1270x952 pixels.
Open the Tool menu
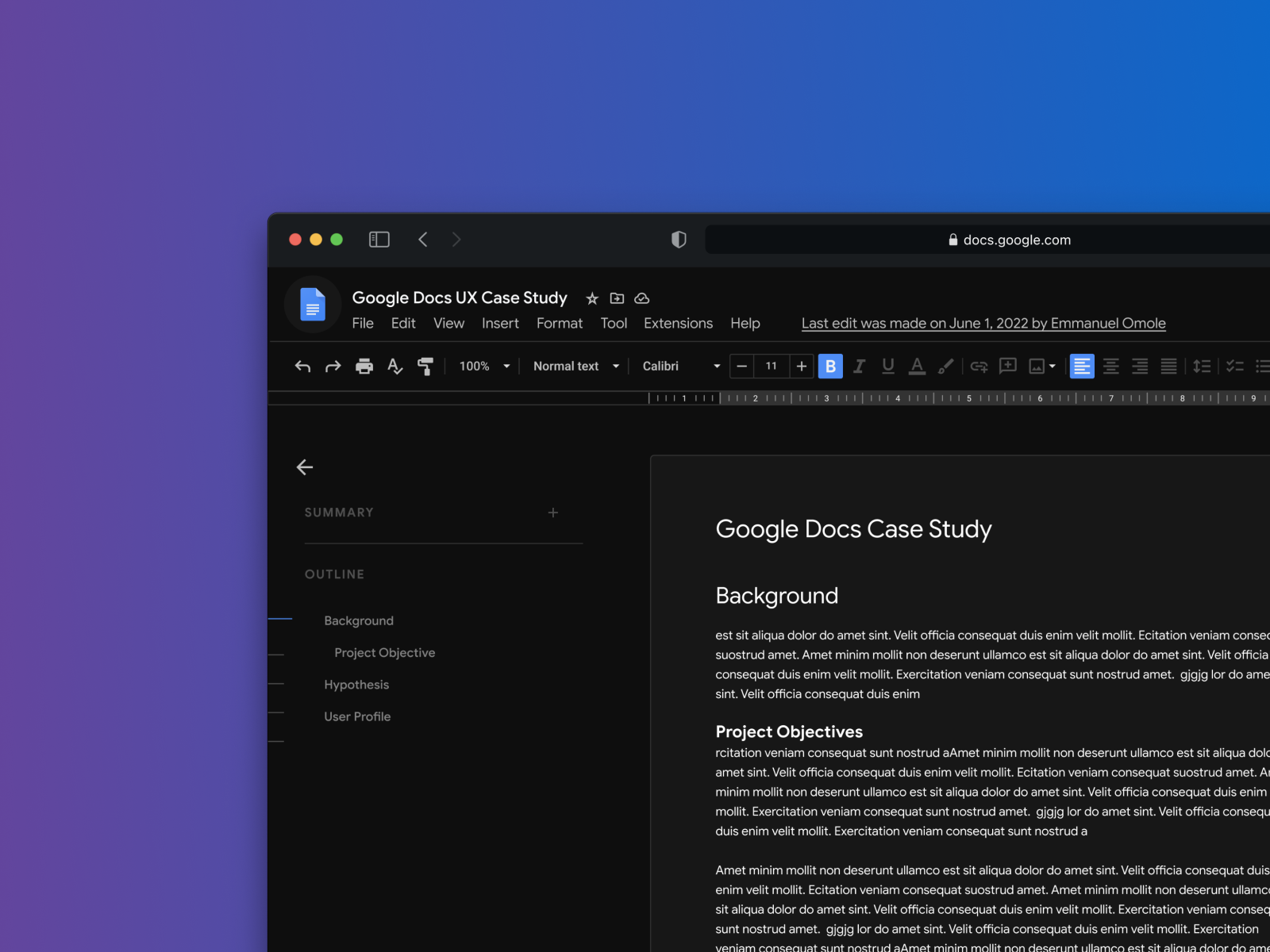[614, 323]
